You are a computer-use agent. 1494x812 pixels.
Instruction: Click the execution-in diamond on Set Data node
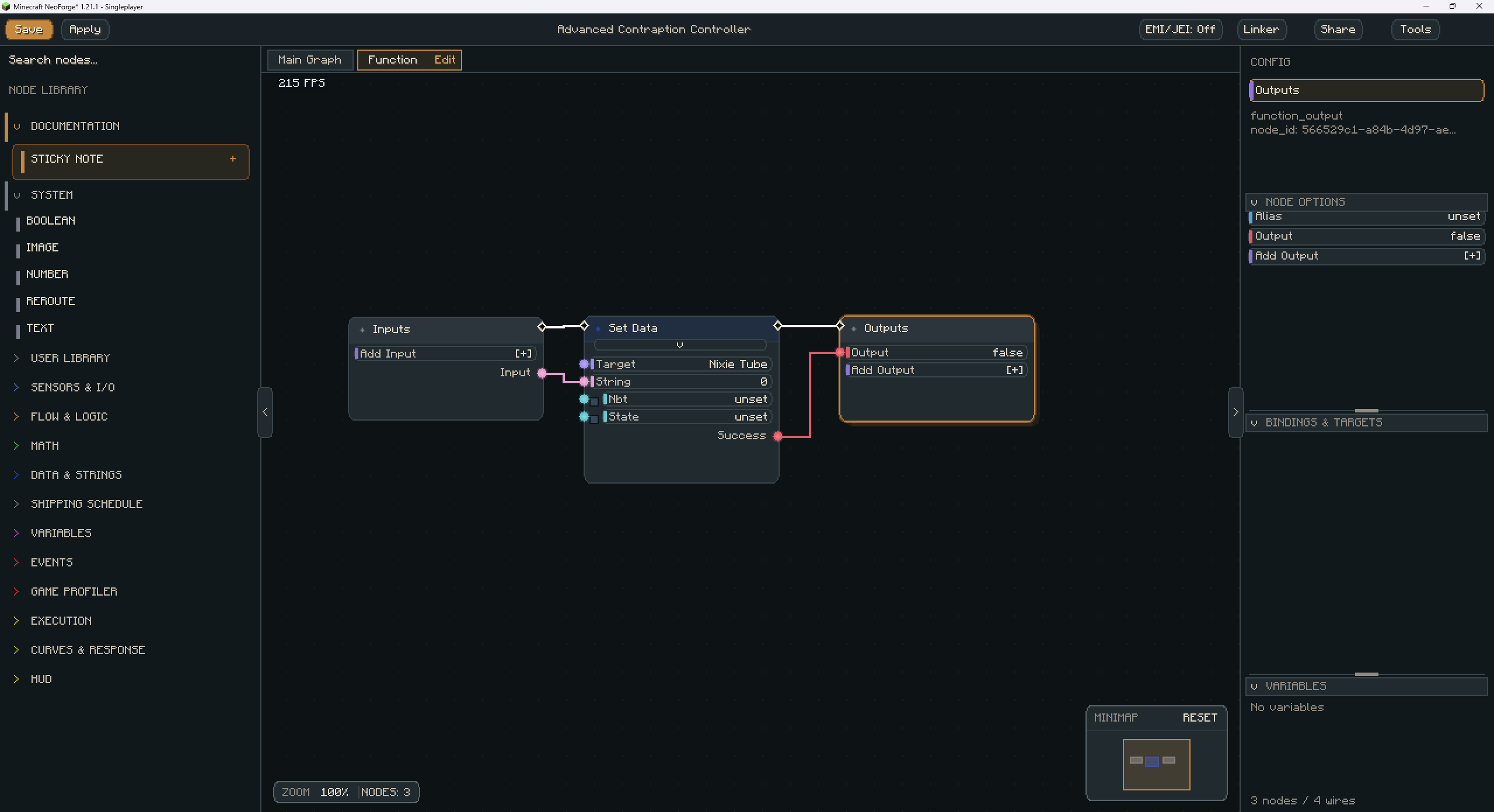584,325
